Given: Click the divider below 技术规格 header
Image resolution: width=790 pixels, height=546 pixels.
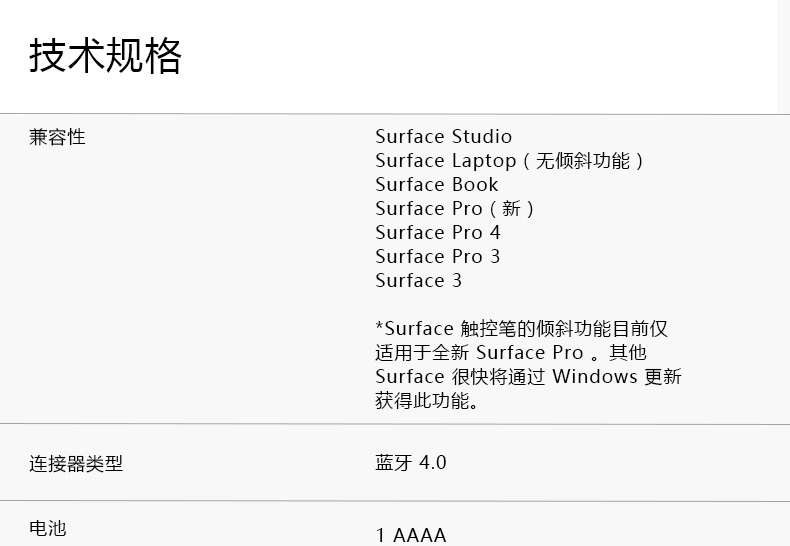Looking at the screenshot, I should (x=395, y=113).
